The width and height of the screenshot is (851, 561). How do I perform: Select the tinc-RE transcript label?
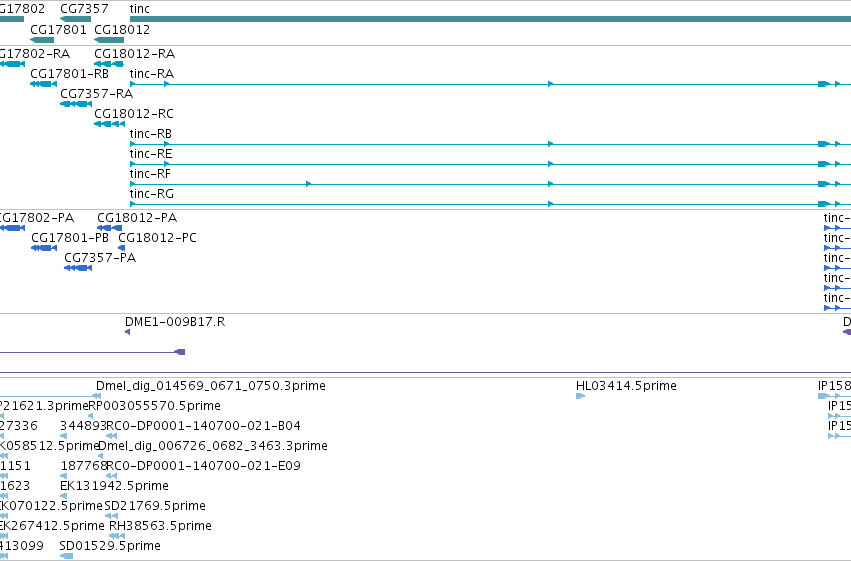[151, 154]
